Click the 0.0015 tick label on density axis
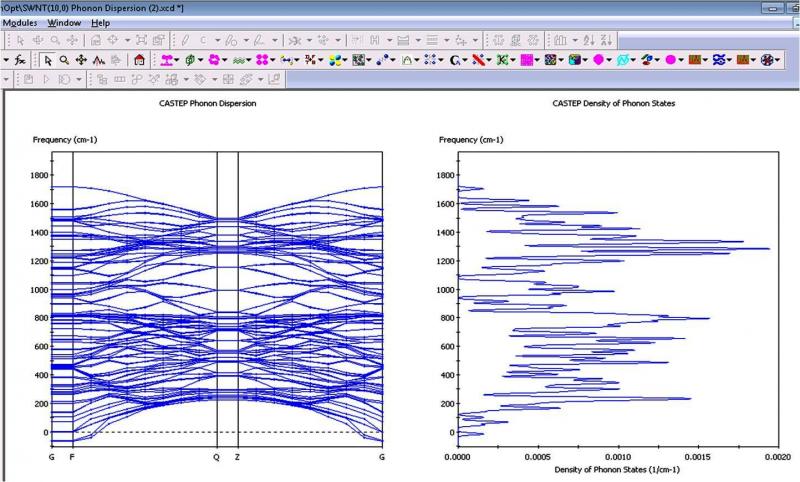The height and width of the screenshot is (482, 800). 698,457
